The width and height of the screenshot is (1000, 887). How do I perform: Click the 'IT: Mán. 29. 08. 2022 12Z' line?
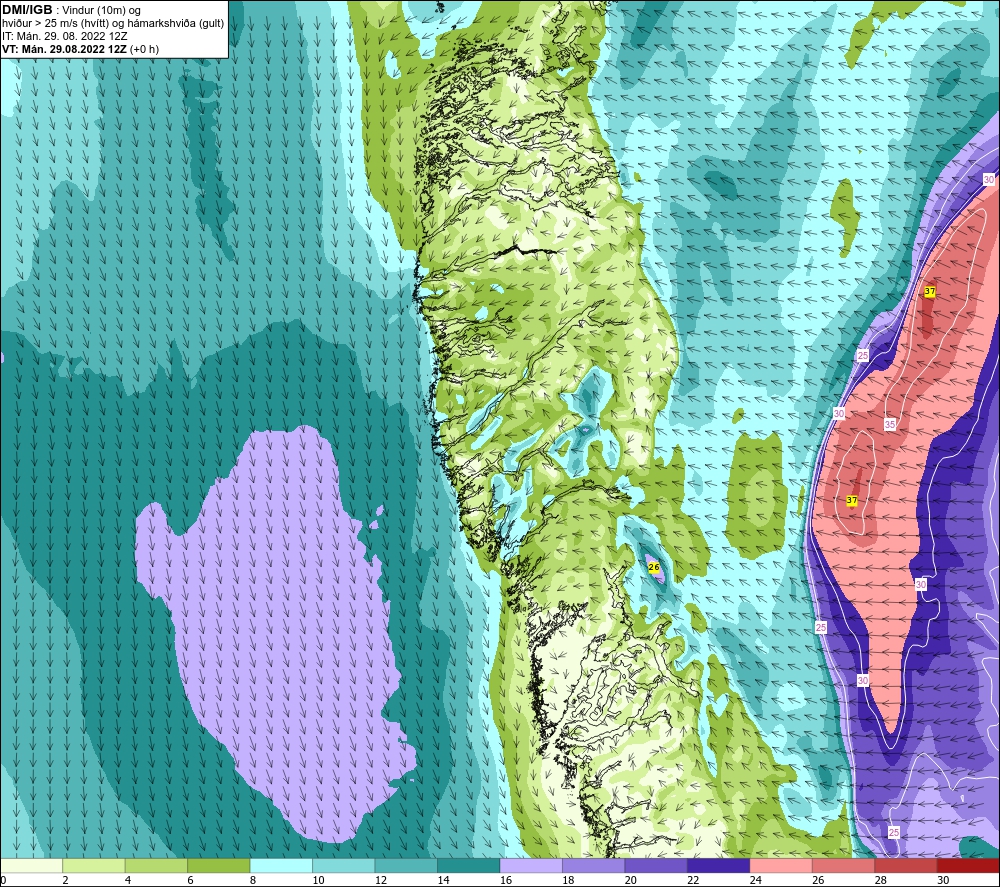coord(64,36)
